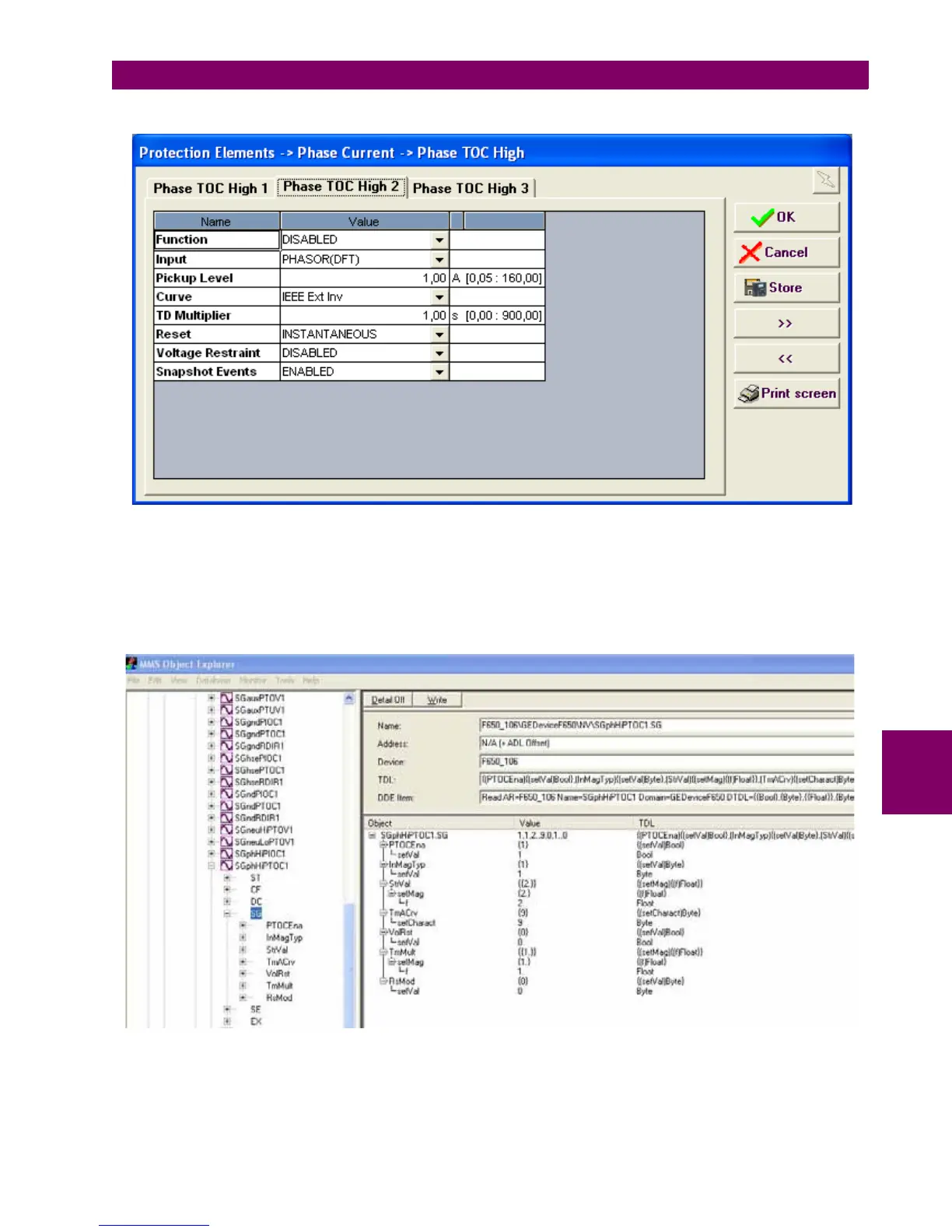The height and width of the screenshot is (1232, 952).
Task: Click the Store button
Action: tap(786, 288)
